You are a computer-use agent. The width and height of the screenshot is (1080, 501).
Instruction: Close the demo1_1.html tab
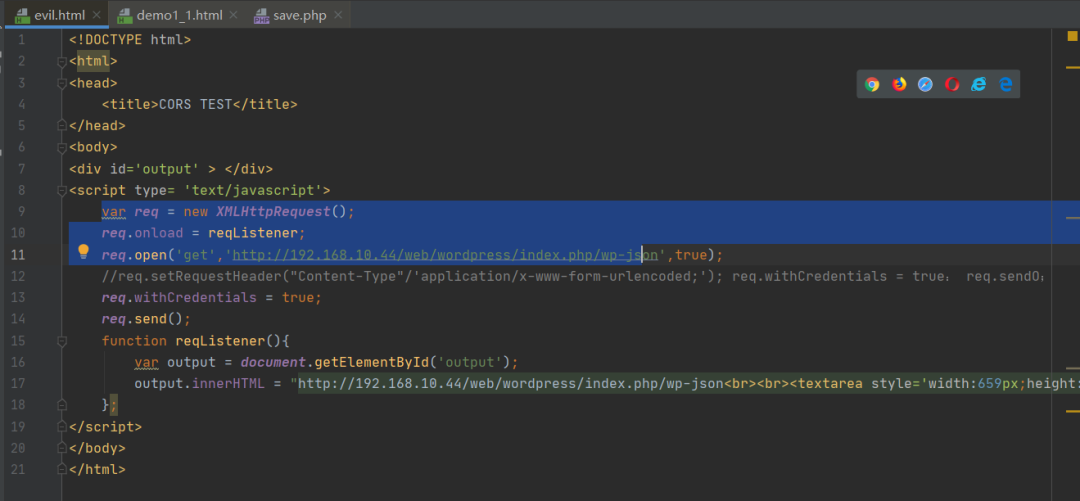[233, 15]
